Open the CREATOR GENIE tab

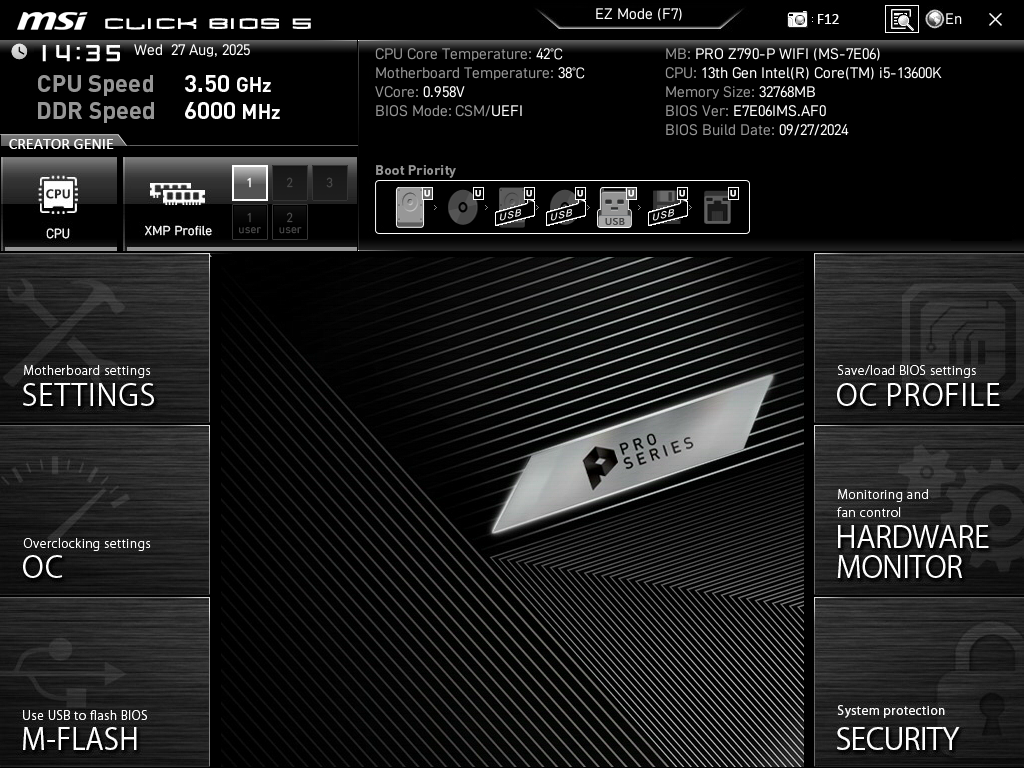pos(61,144)
